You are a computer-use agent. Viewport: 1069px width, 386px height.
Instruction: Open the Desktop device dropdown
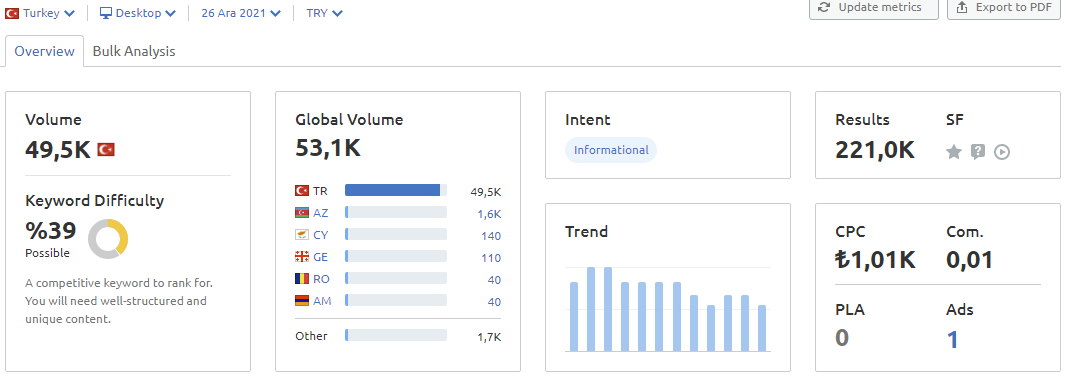pos(138,13)
